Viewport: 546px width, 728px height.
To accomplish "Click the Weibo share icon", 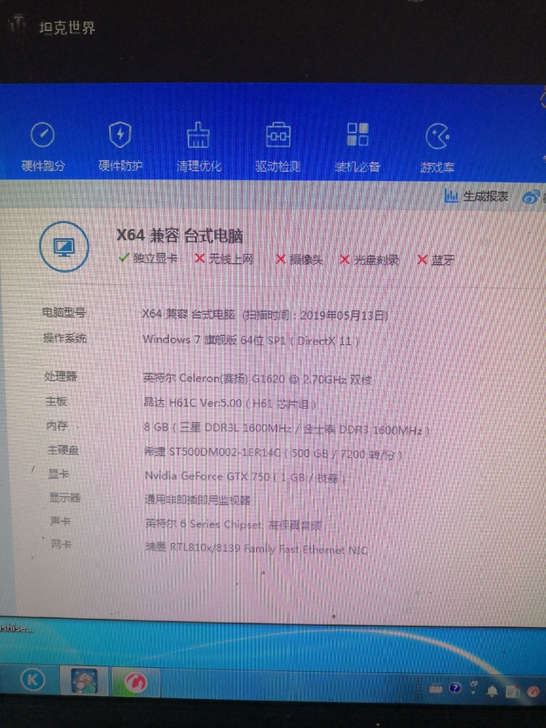I will click(532, 197).
